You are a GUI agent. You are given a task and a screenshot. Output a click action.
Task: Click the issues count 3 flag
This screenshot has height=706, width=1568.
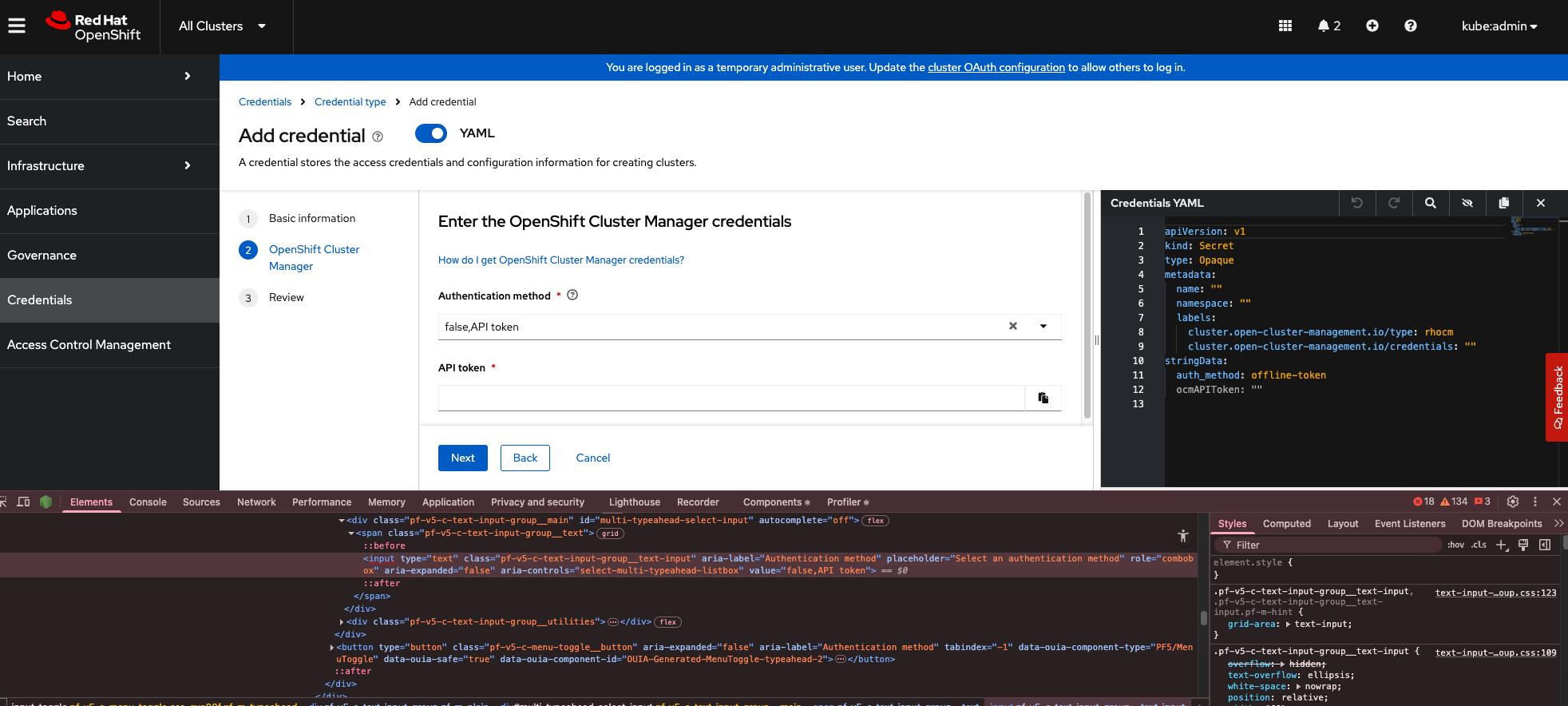pyautogui.click(x=1483, y=502)
